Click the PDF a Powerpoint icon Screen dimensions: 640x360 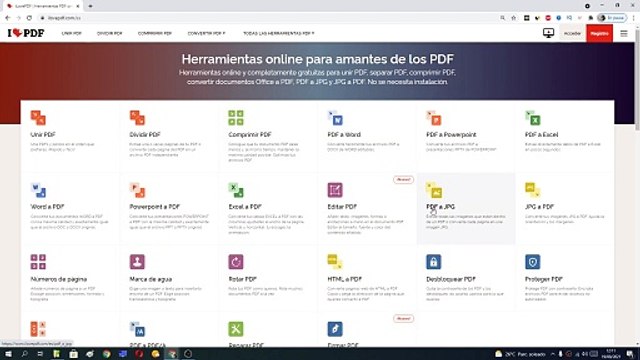(x=434, y=118)
